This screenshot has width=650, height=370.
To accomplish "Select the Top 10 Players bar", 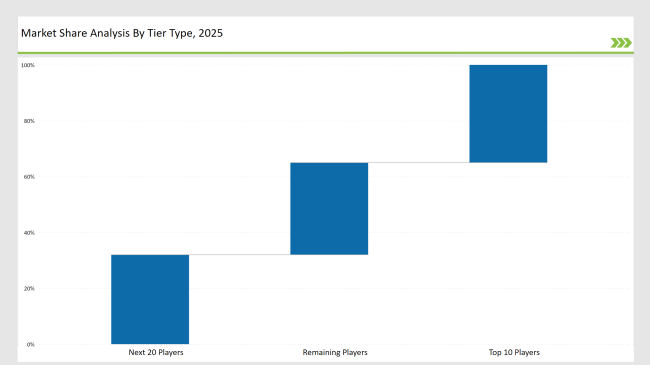I will pyautogui.click(x=508, y=114).
